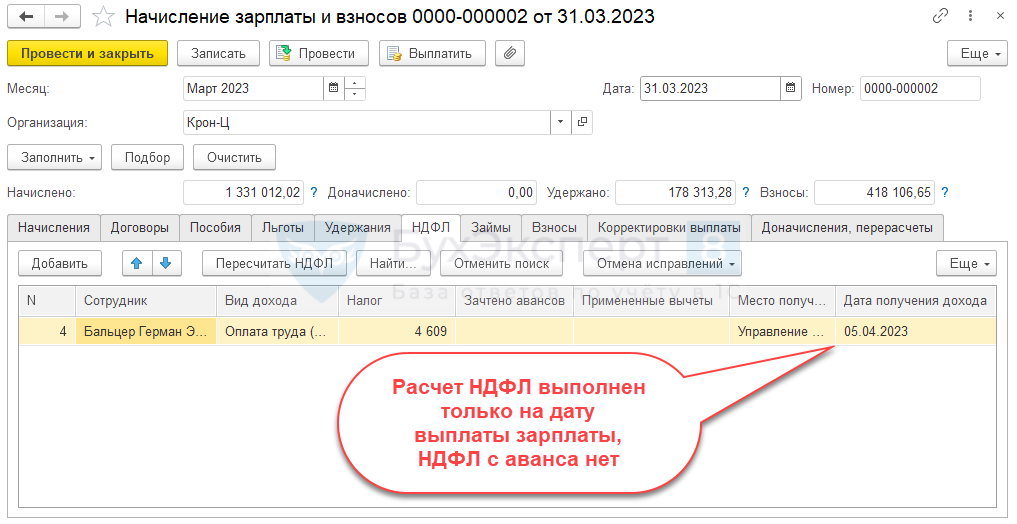Expand the Организация dropdown list
Screen dimensions: 1017x524
[x=559, y=123]
